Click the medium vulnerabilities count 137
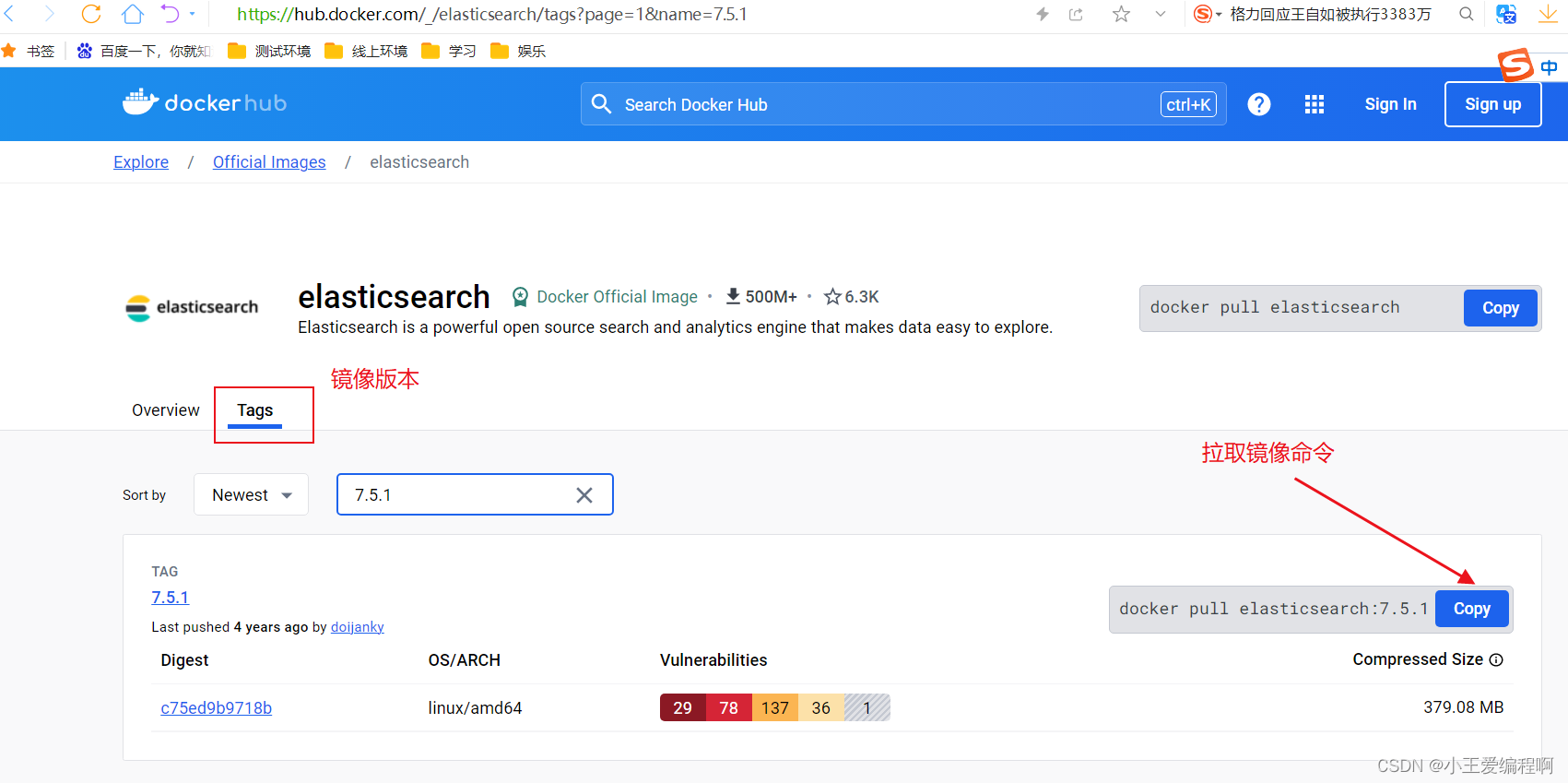 pos(775,707)
